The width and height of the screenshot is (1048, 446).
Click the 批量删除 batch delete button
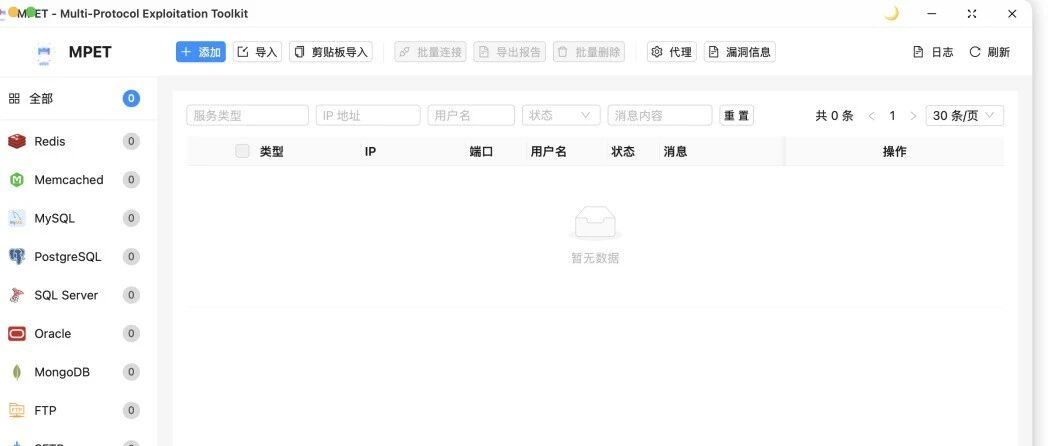pyautogui.click(x=589, y=52)
